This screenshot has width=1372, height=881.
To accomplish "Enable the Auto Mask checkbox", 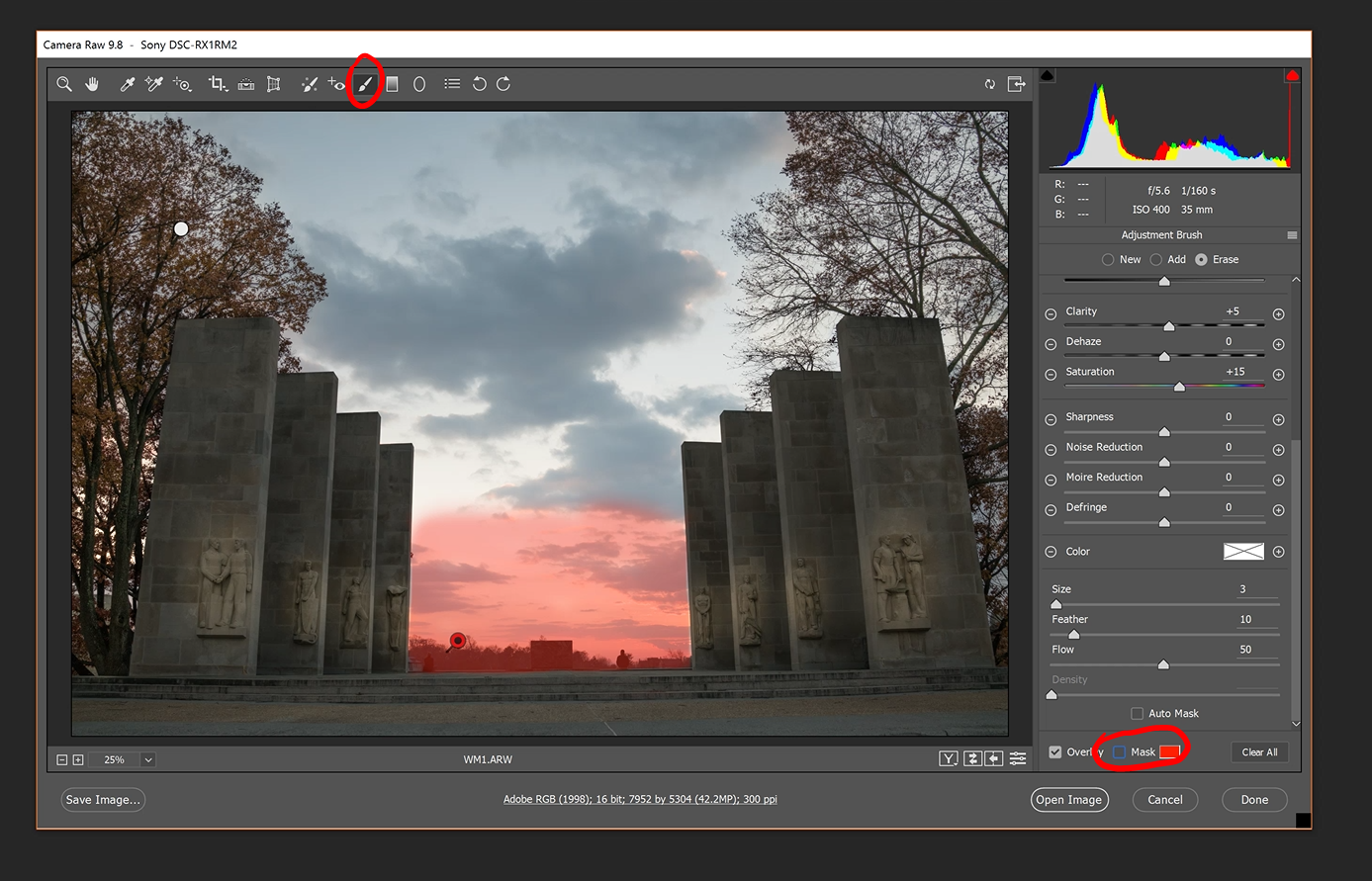I will (1138, 713).
